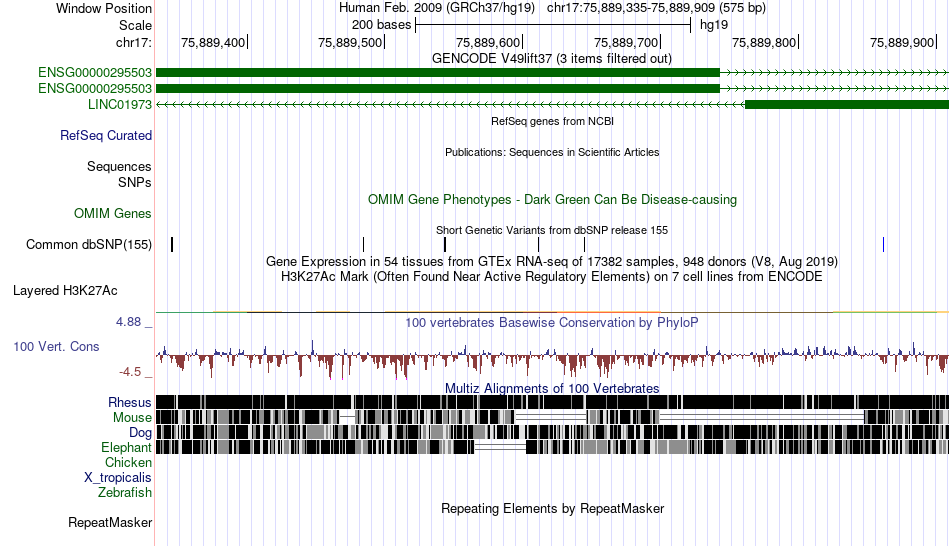
Task: Open the OMIM Genes track label
Action: point(113,213)
